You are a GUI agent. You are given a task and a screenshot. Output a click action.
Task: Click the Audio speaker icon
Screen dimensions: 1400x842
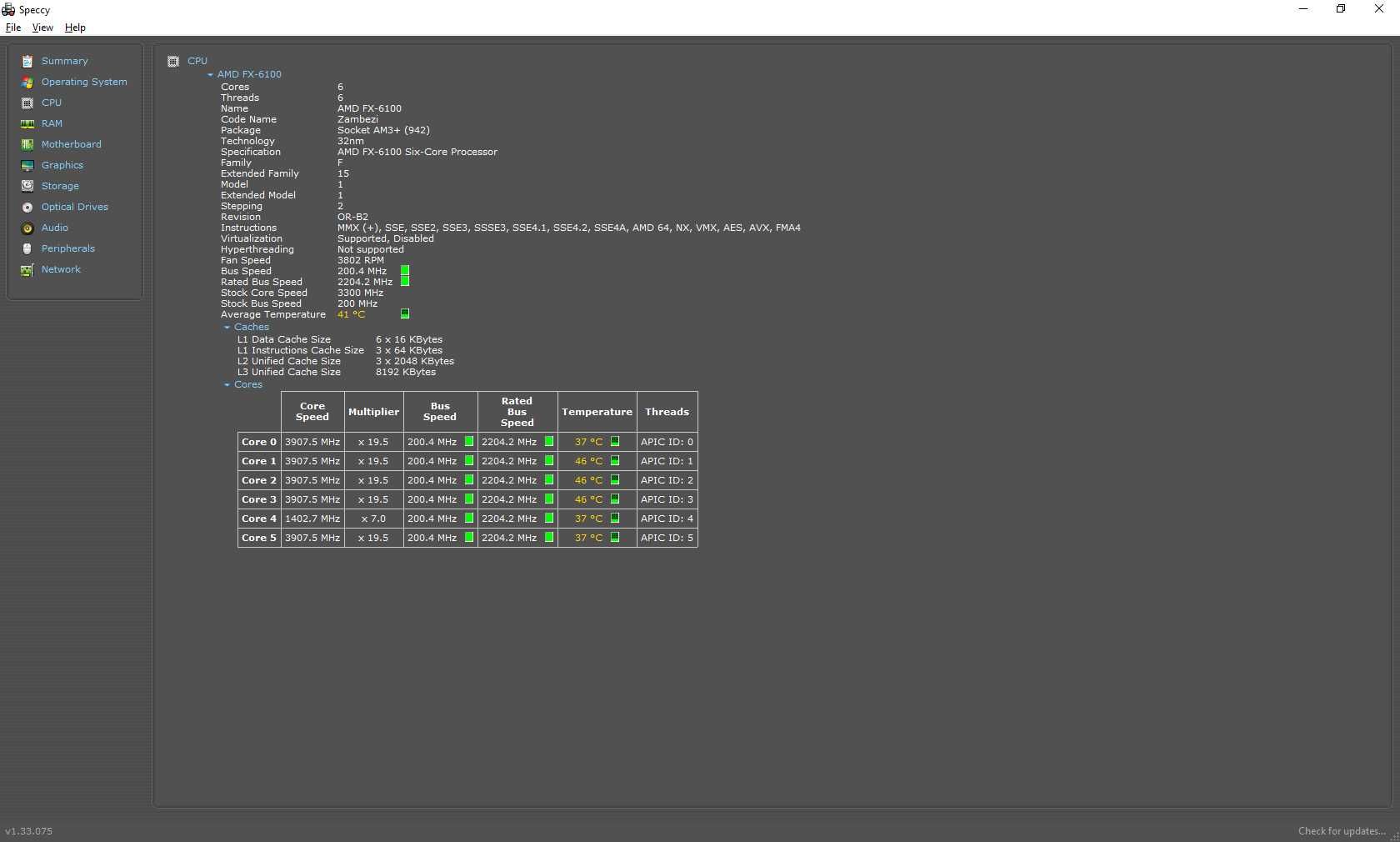coord(27,228)
